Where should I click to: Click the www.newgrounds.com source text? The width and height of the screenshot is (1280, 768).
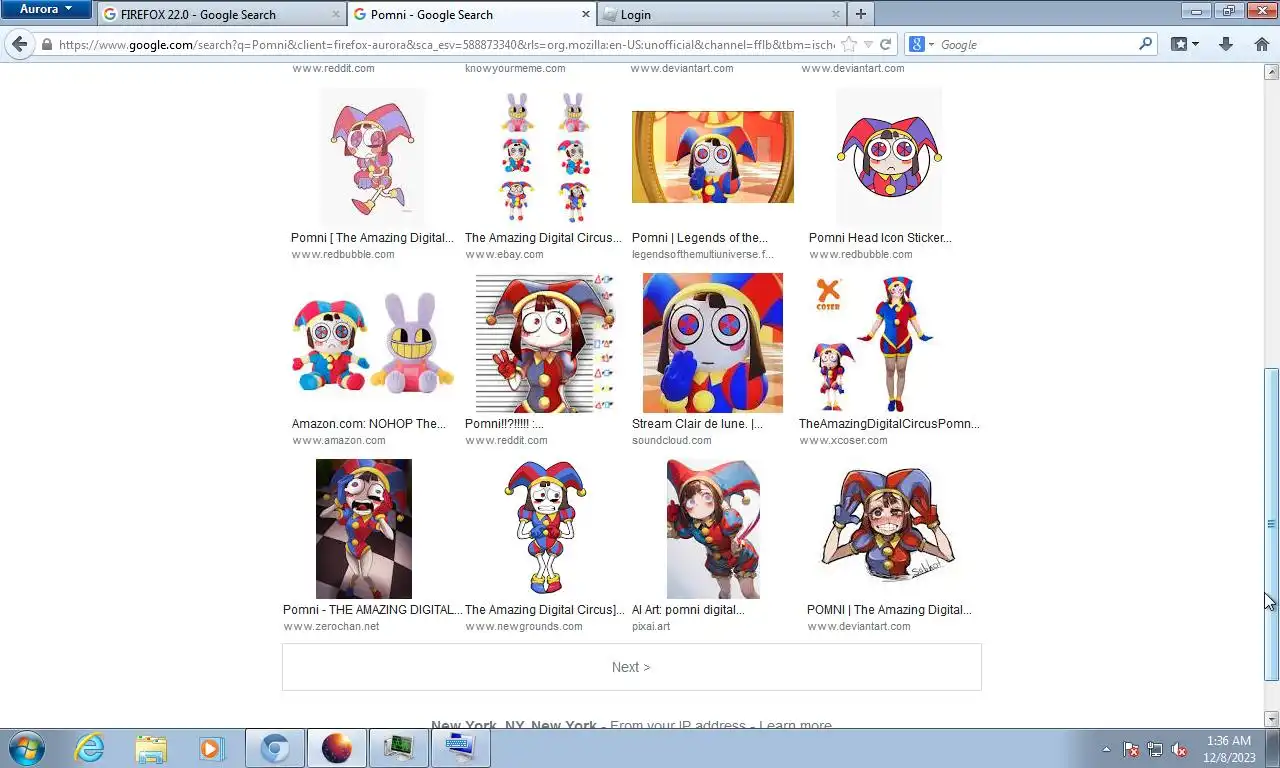524,627
